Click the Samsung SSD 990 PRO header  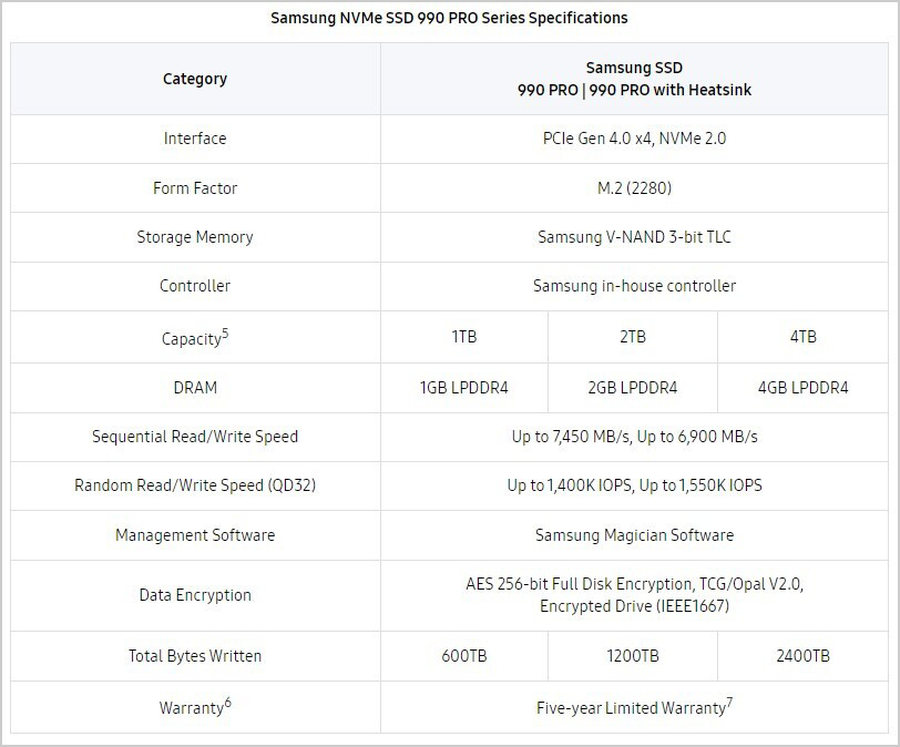point(634,79)
